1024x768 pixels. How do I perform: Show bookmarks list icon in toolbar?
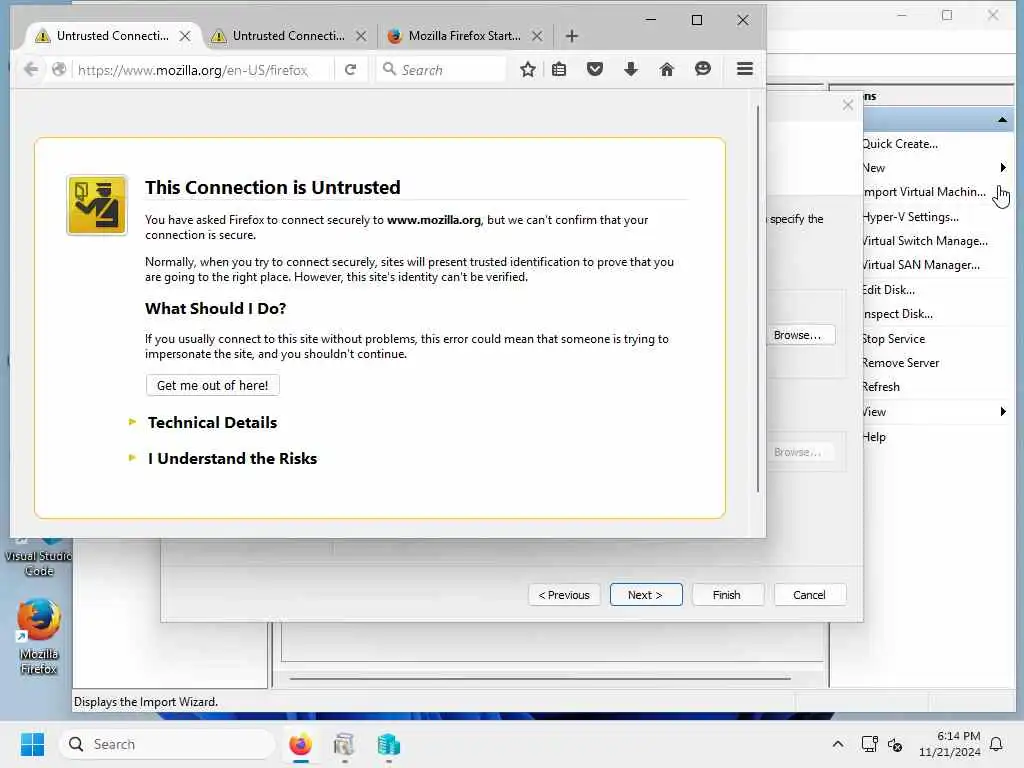pyautogui.click(x=559, y=69)
